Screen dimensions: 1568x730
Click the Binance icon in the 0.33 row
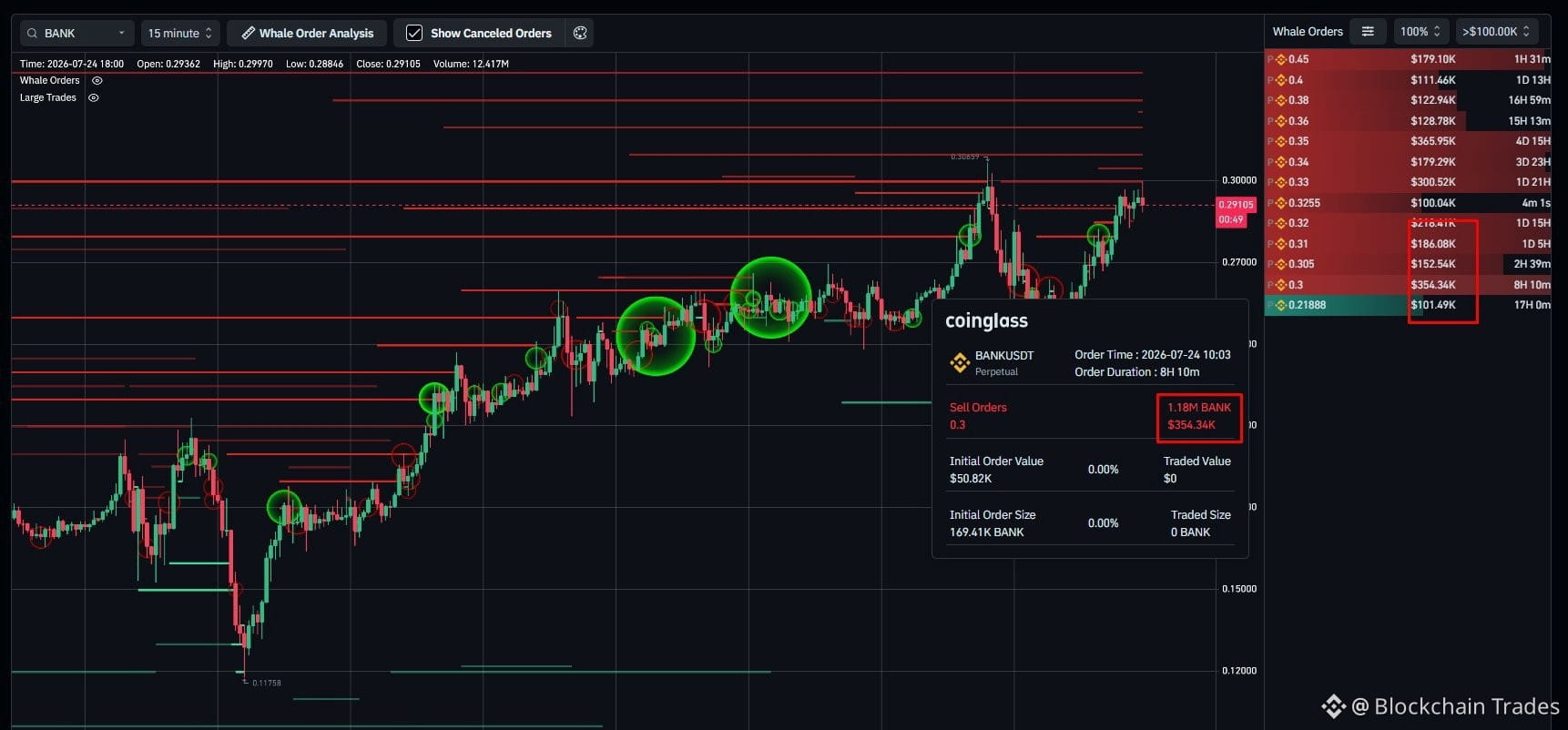[x=1281, y=182]
